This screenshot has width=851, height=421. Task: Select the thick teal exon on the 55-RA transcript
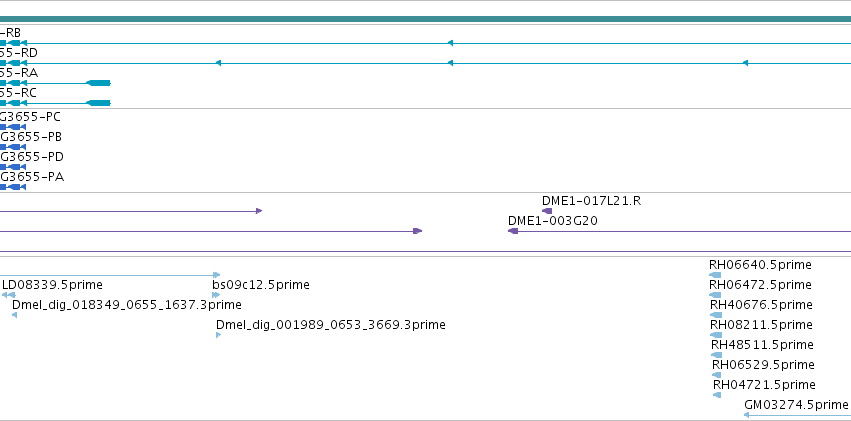coord(99,83)
